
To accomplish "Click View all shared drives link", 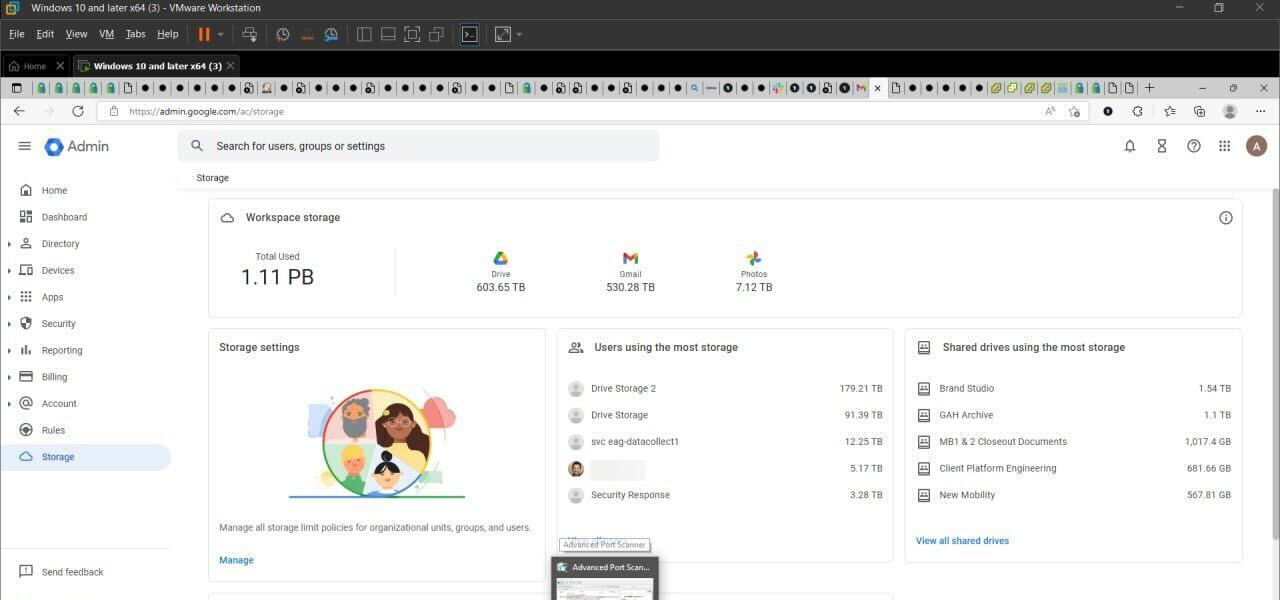I will (x=962, y=541).
